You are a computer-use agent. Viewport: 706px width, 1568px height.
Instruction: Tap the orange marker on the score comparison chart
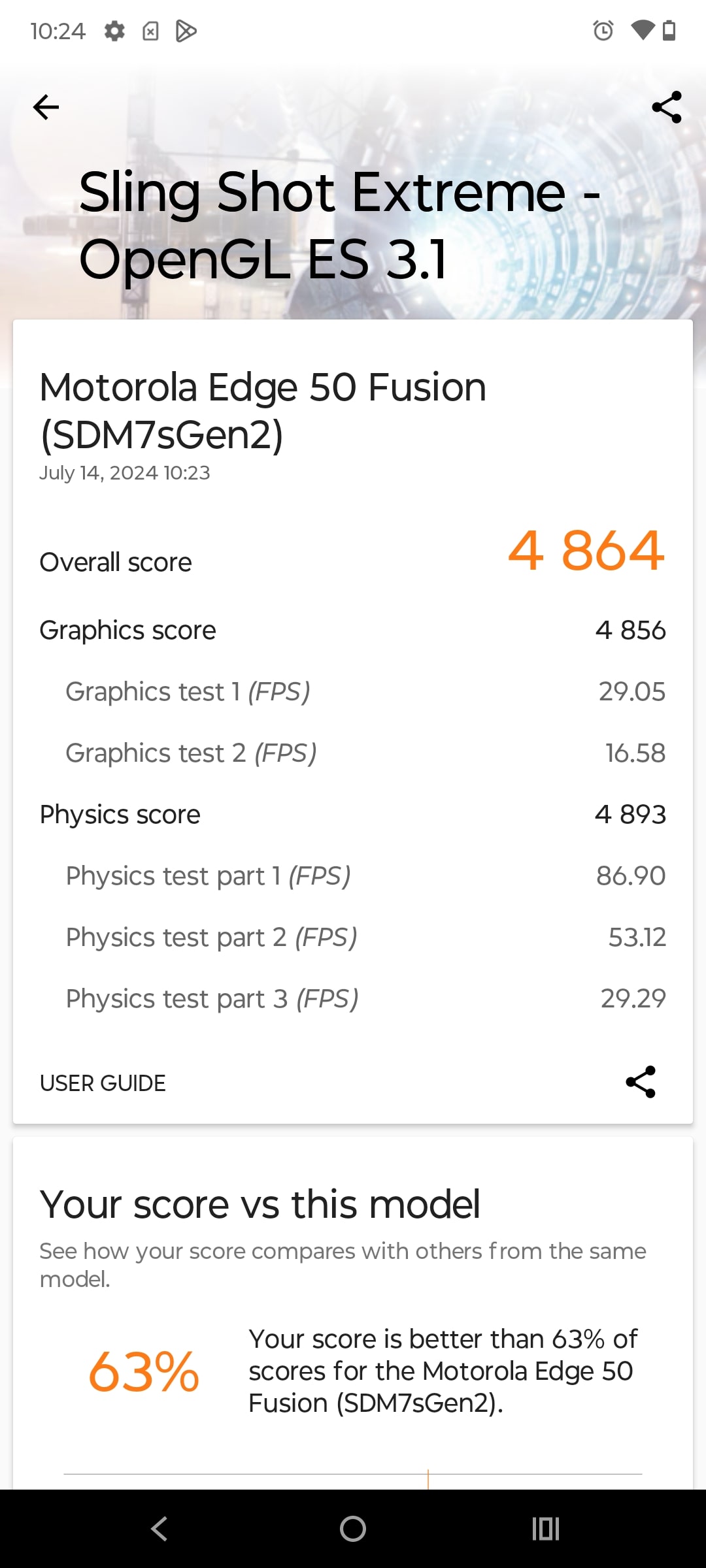[428, 1480]
